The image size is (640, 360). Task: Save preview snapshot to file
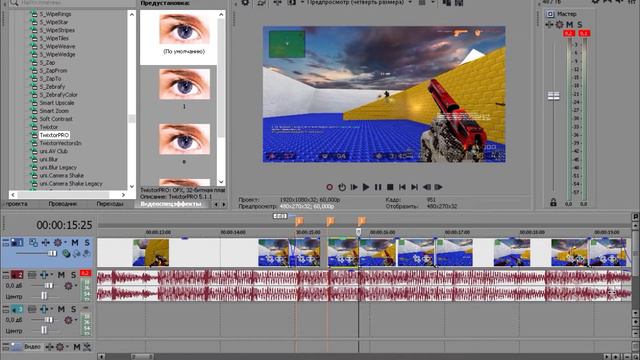coord(459,2)
